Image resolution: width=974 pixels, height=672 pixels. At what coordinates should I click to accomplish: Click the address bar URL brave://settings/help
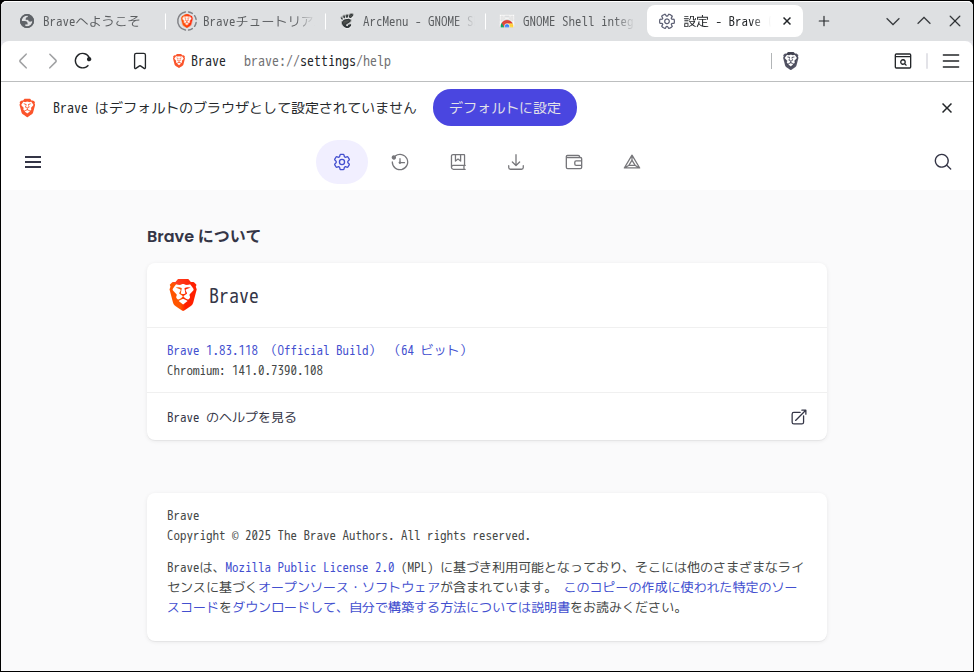317,61
